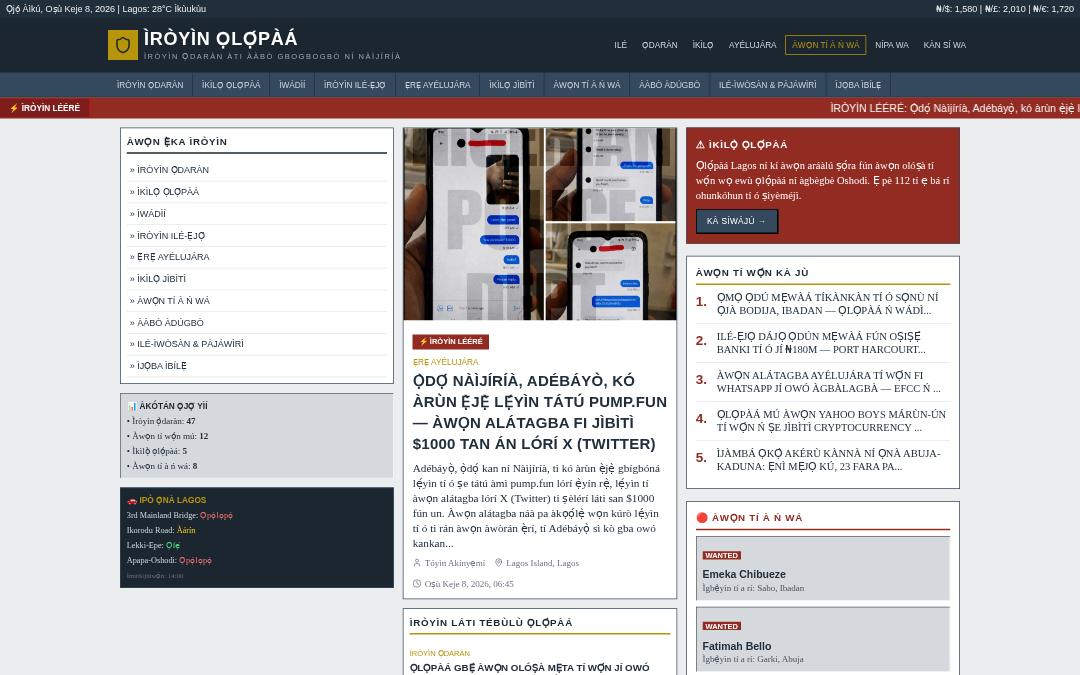This screenshot has width=1080, height=675.
Task: Open sidebar link Ààbò Àdúgbò
Action: pyautogui.click(x=167, y=323)
